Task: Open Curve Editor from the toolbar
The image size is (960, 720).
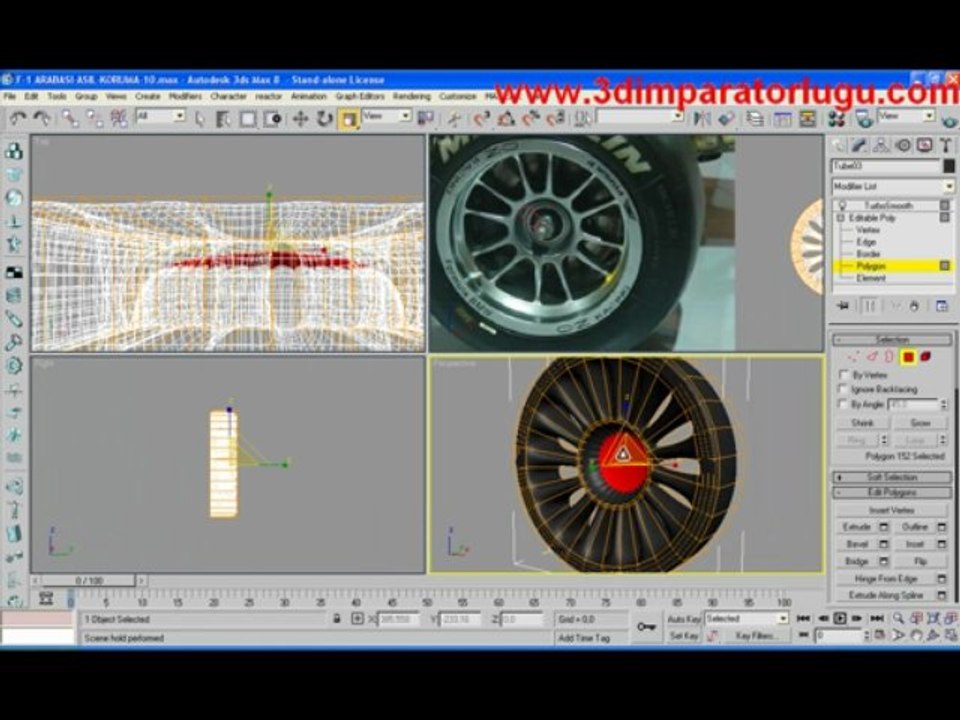Action: pyautogui.click(x=782, y=118)
